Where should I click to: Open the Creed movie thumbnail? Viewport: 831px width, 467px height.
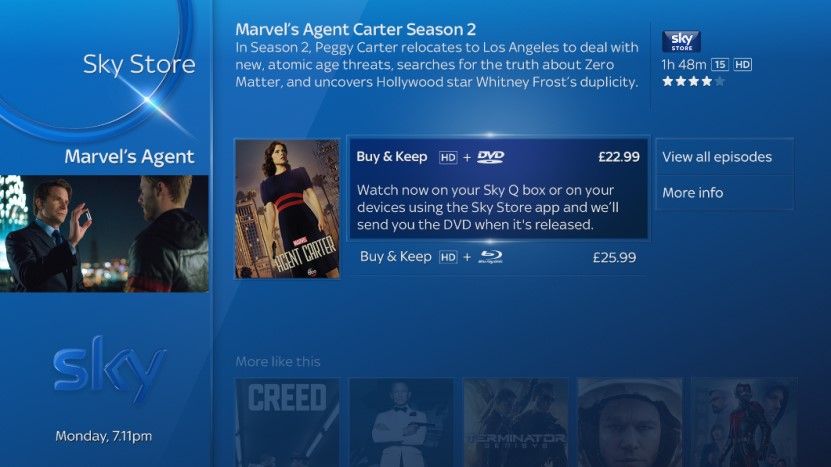click(x=287, y=422)
